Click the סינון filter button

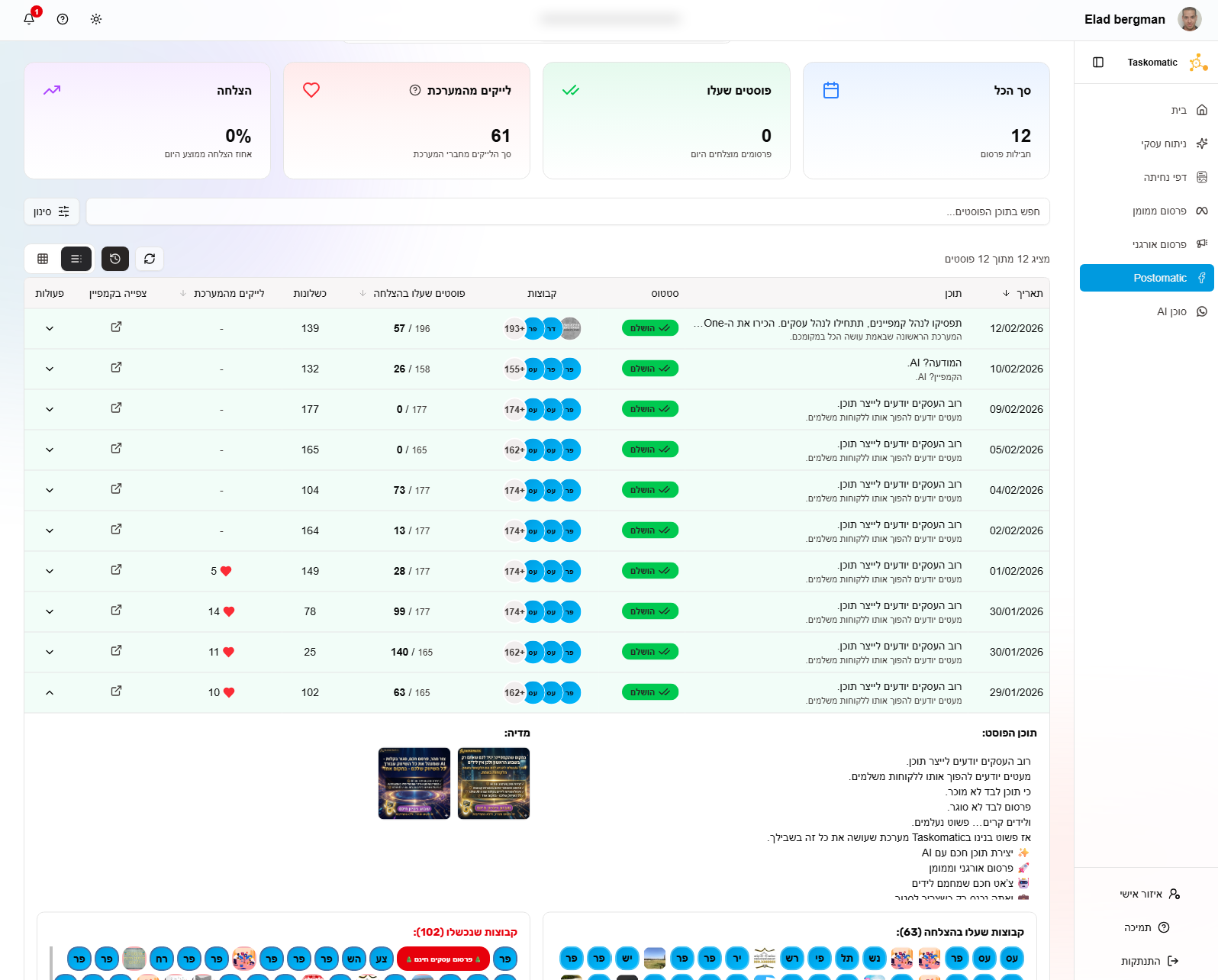pyautogui.click(x=51, y=211)
